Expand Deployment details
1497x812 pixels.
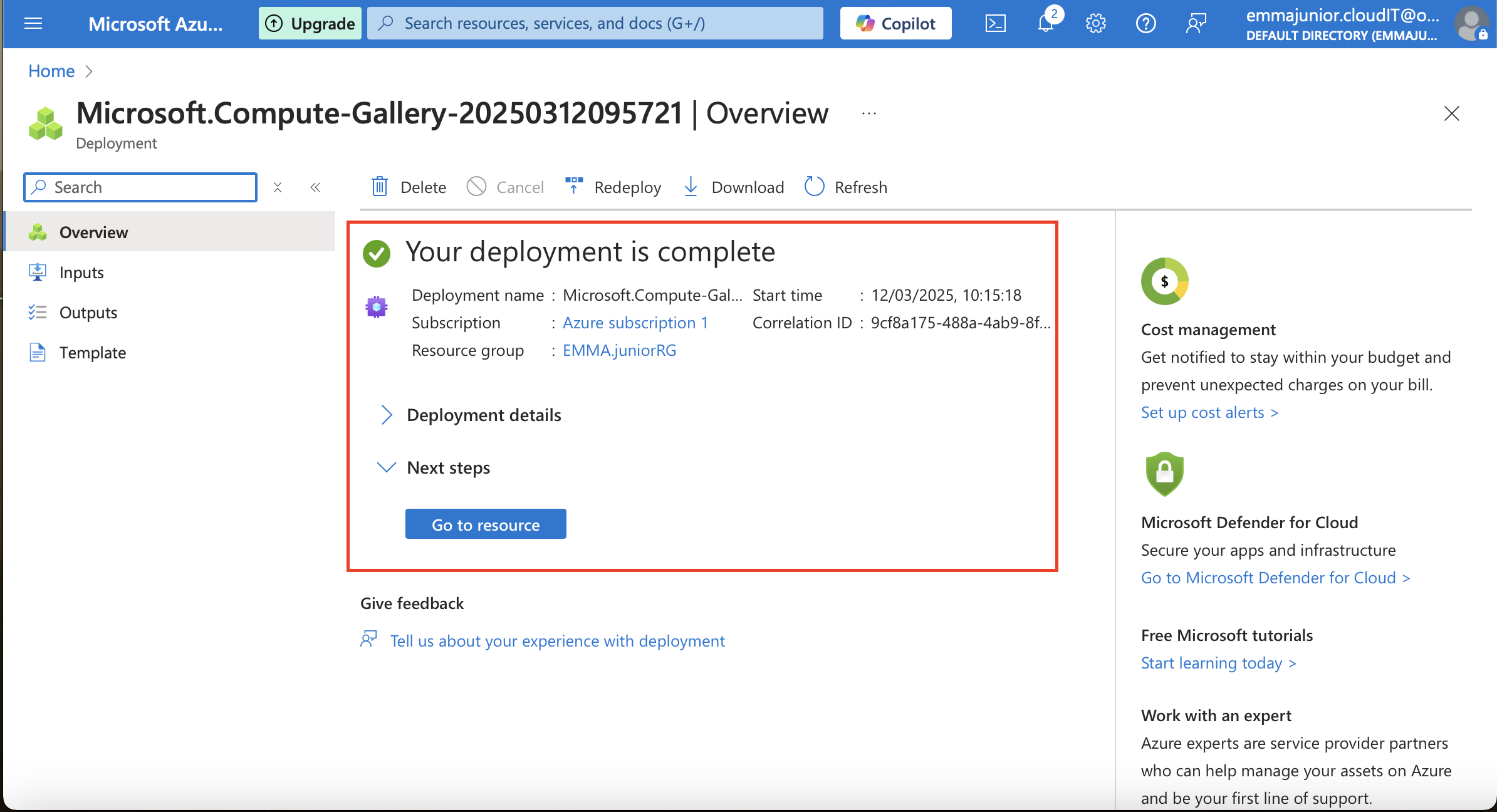(471, 415)
